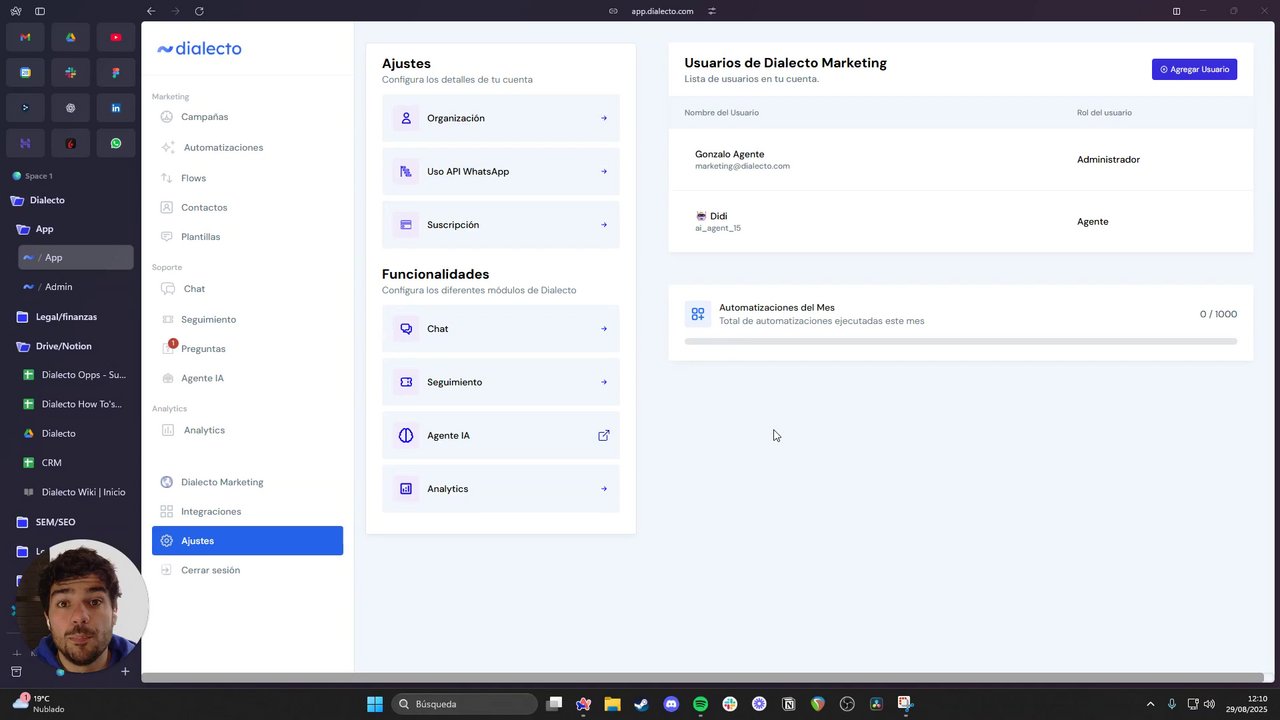Open the / Admin tab in sidebar
The width and height of the screenshot is (1280, 720).
[75, 287]
